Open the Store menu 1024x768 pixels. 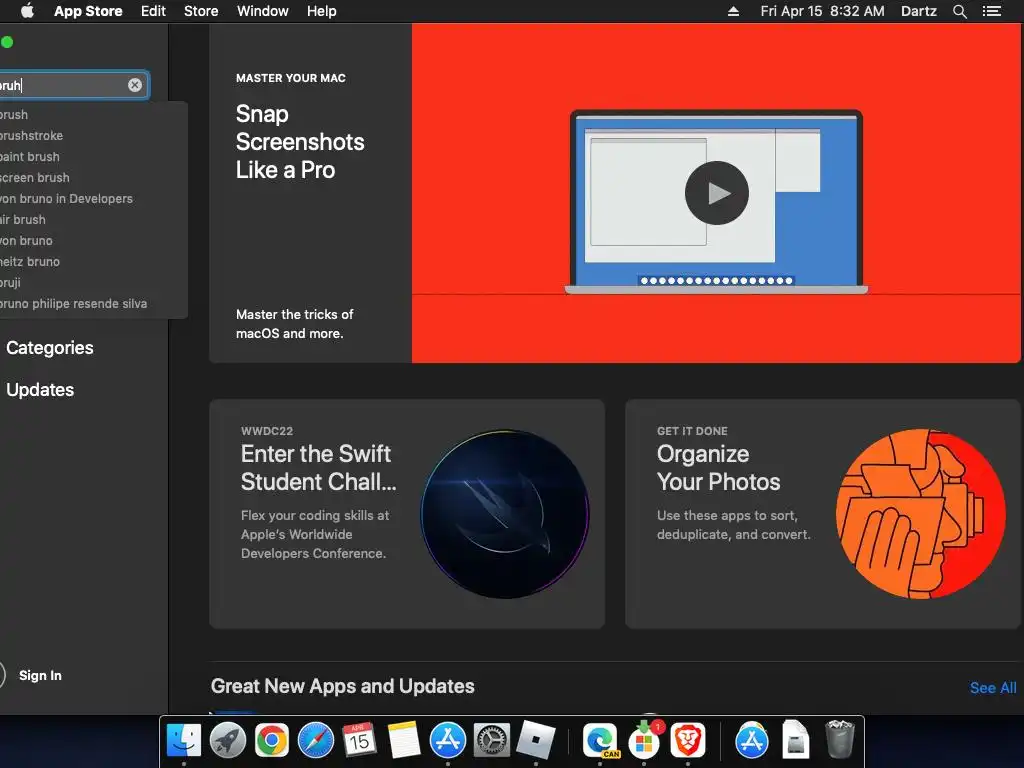(x=201, y=11)
